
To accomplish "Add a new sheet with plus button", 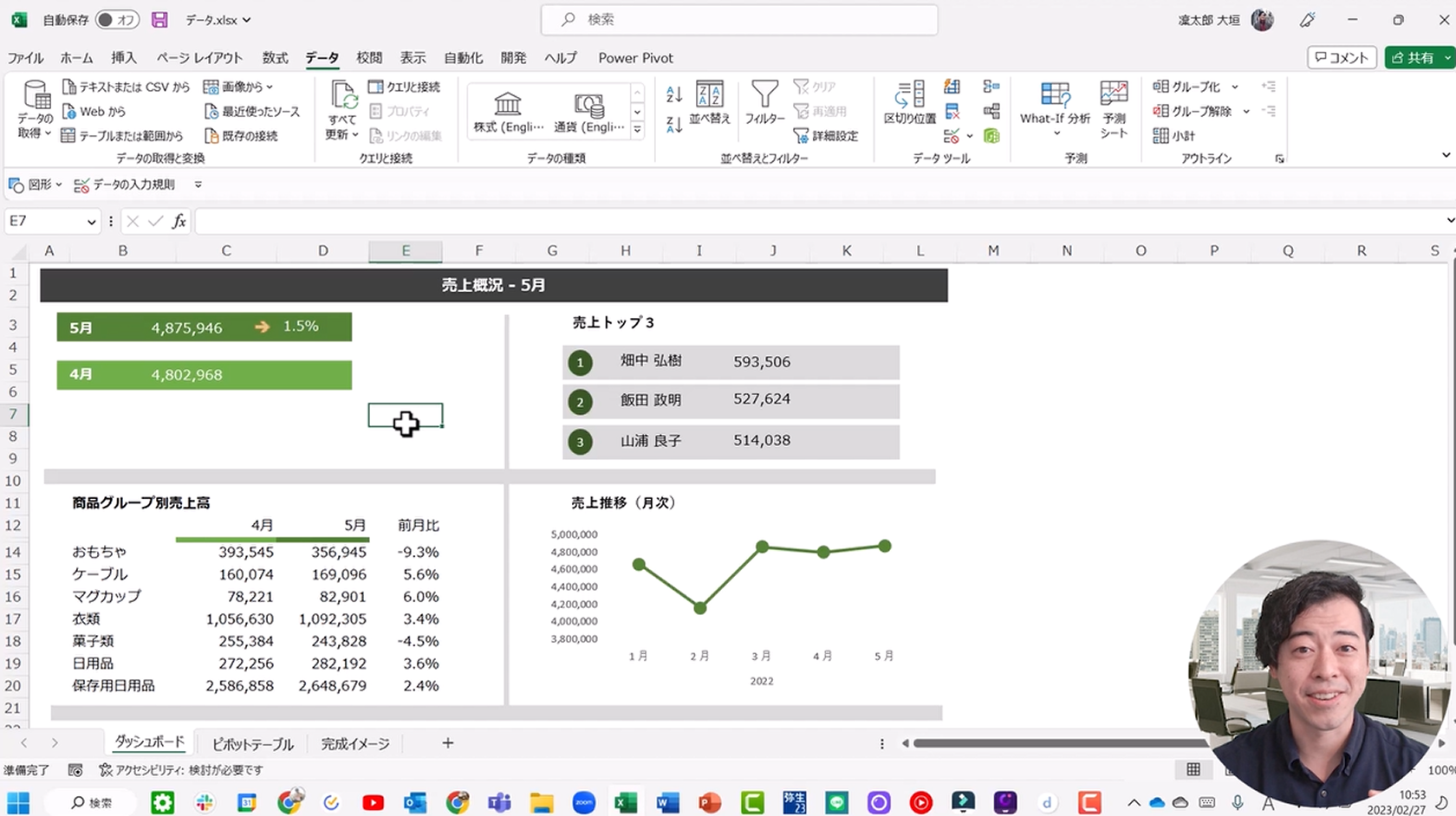I will (448, 743).
